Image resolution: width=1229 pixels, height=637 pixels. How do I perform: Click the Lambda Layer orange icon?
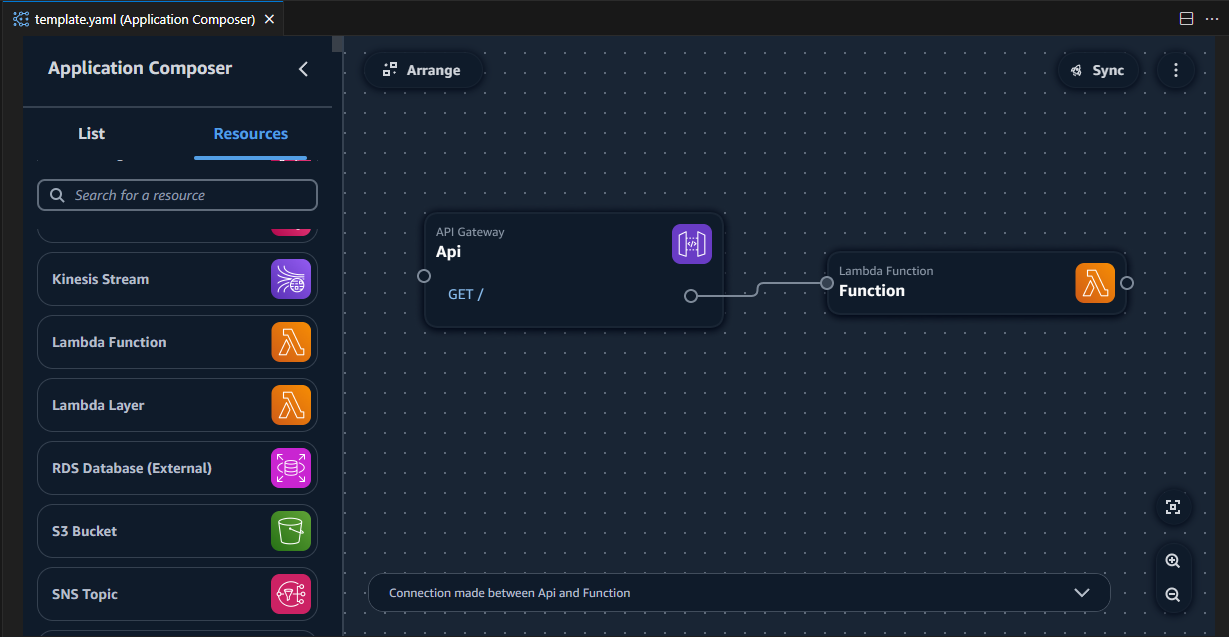[x=291, y=405]
